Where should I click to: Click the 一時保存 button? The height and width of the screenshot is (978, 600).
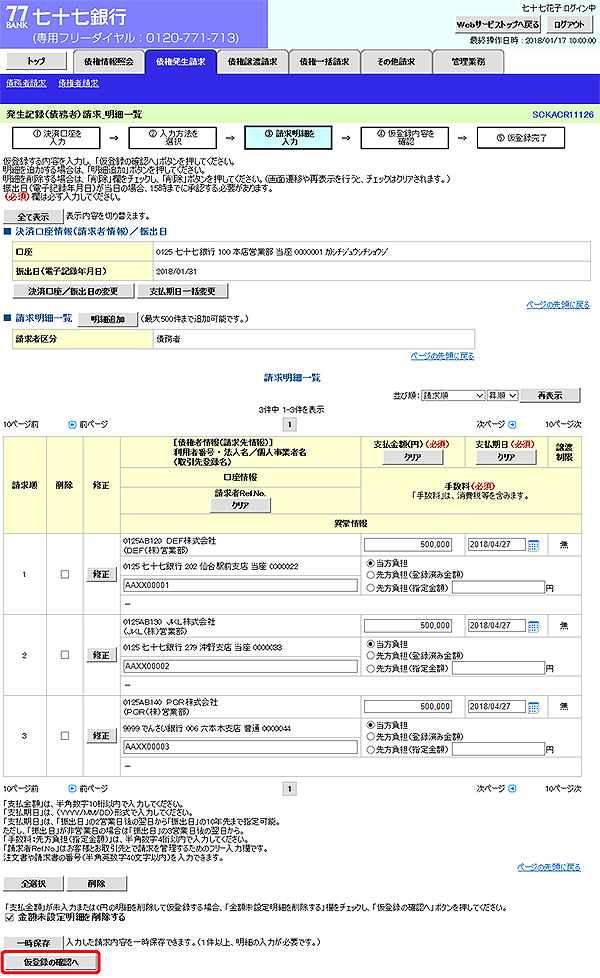point(34,943)
